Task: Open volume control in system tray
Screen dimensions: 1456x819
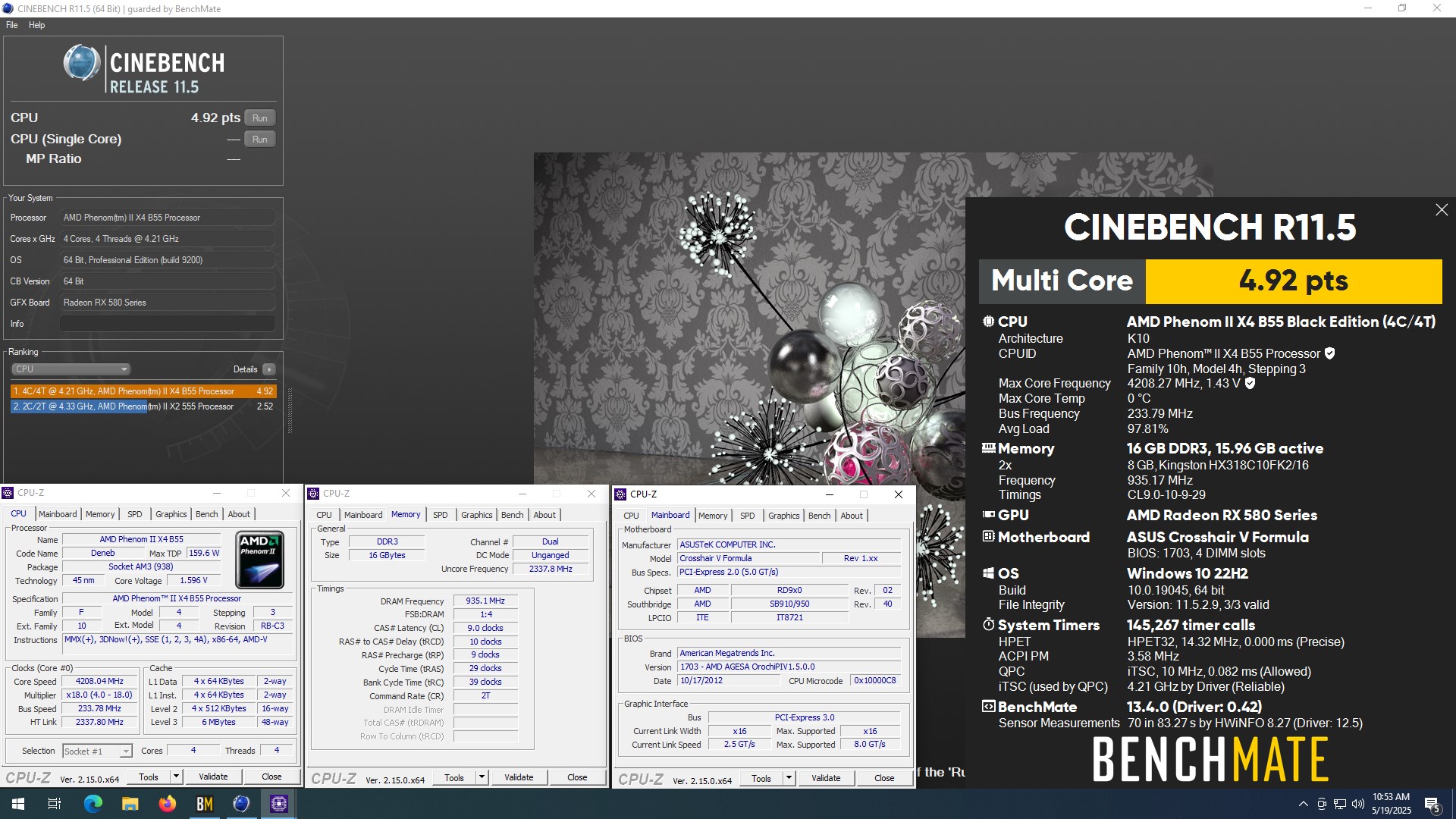Action: tap(1357, 804)
